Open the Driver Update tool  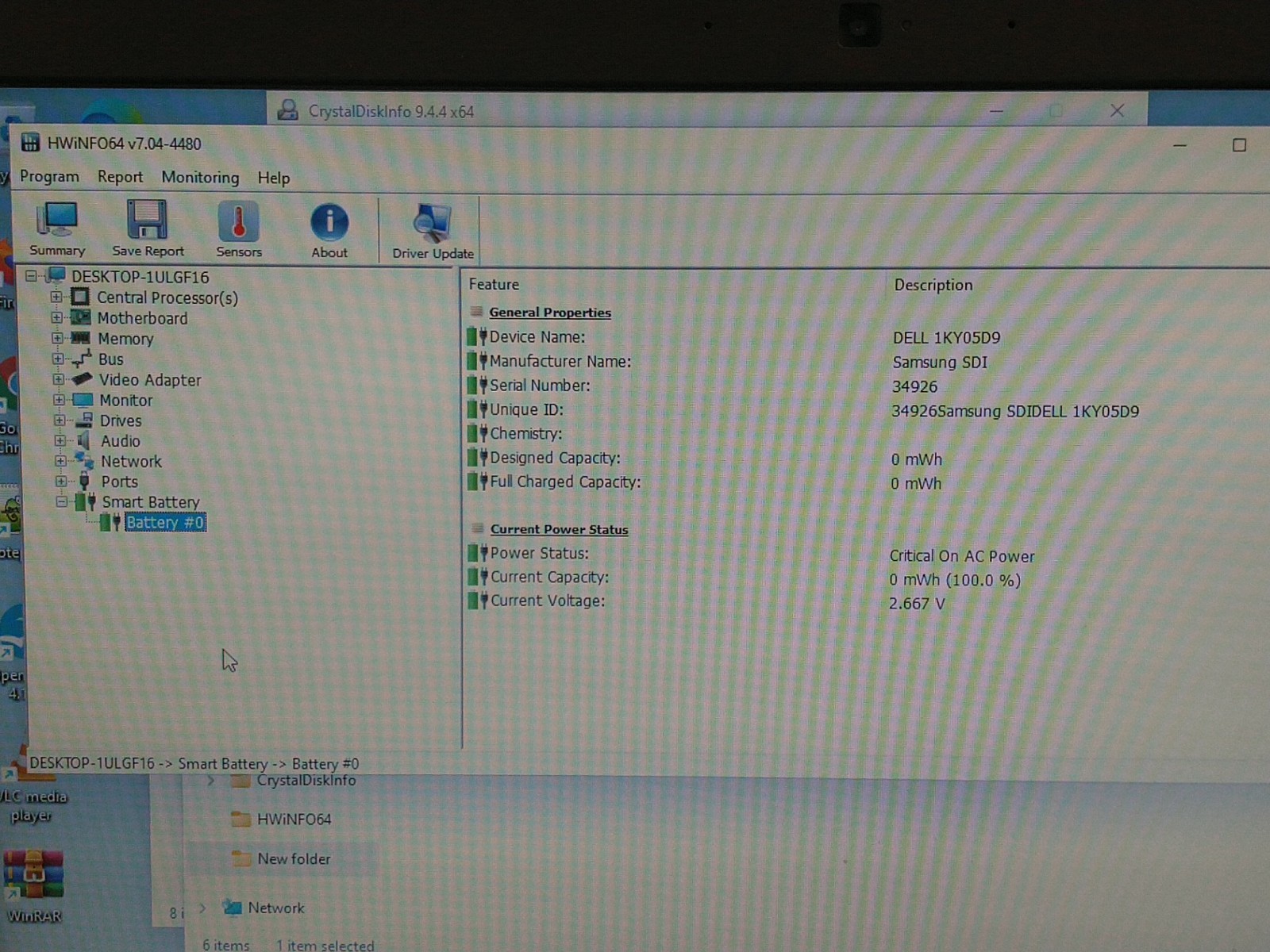pyautogui.click(x=433, y=231)
